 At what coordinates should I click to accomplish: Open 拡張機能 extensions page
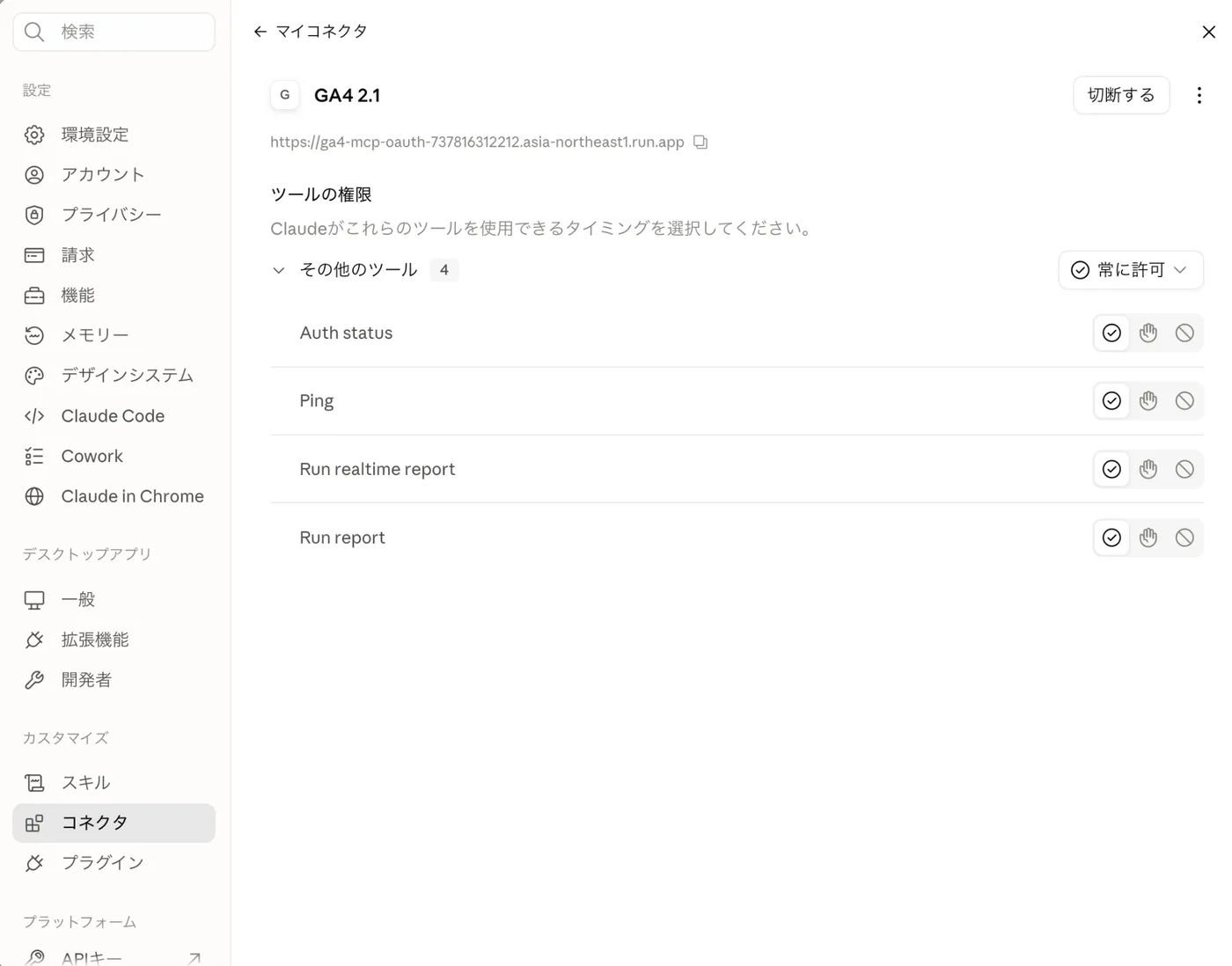114,640
